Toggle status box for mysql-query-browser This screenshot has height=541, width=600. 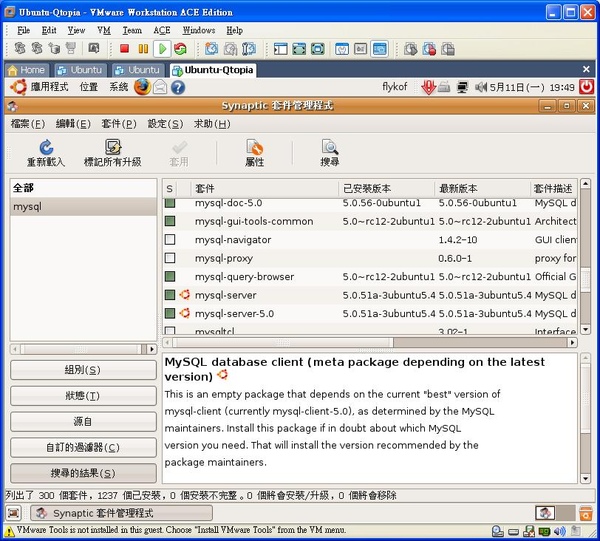point(170,276)
